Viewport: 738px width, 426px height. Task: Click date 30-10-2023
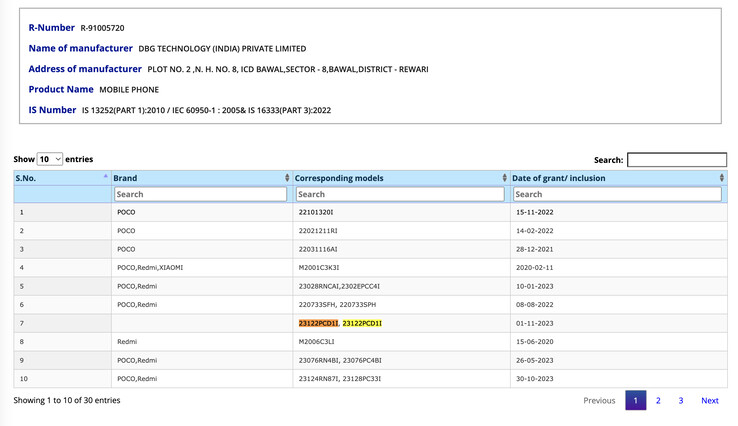(535, 378)
